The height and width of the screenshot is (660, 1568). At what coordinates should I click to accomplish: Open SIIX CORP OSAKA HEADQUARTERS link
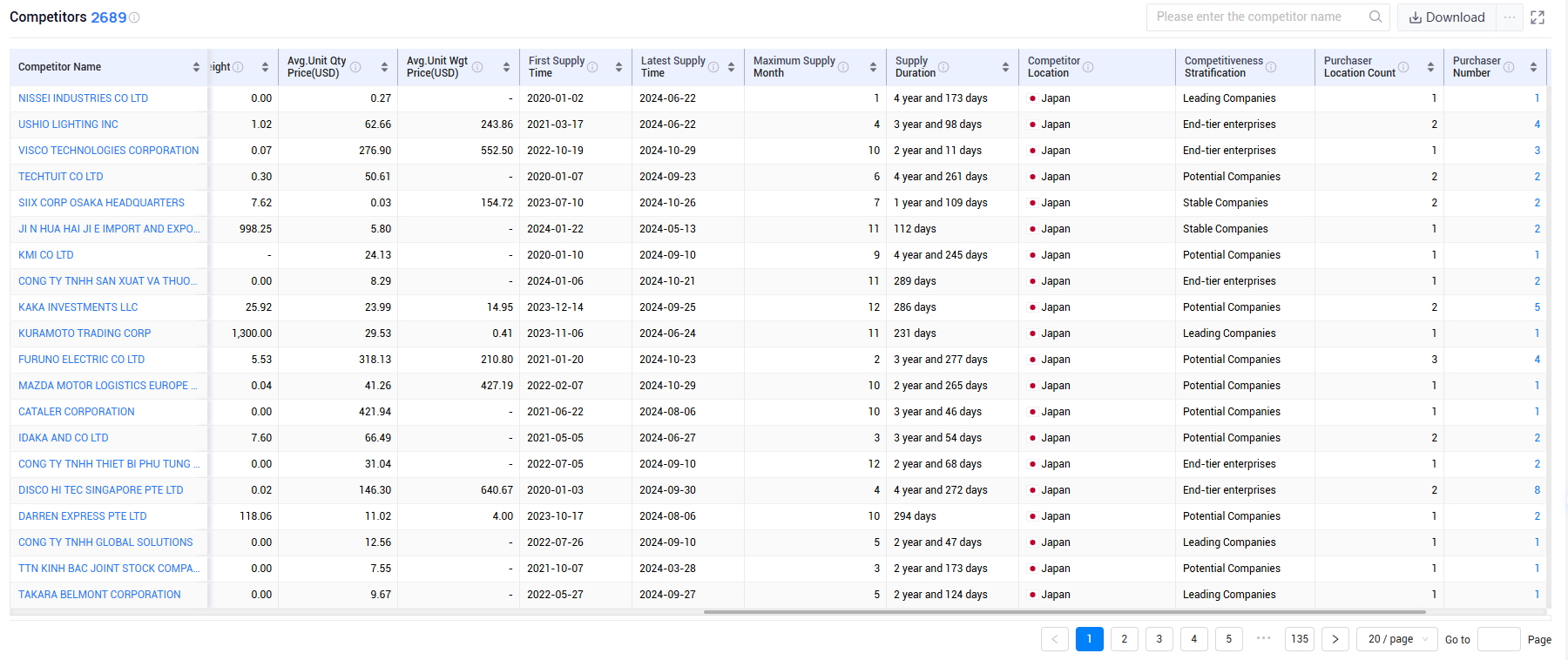pos(101,203)
